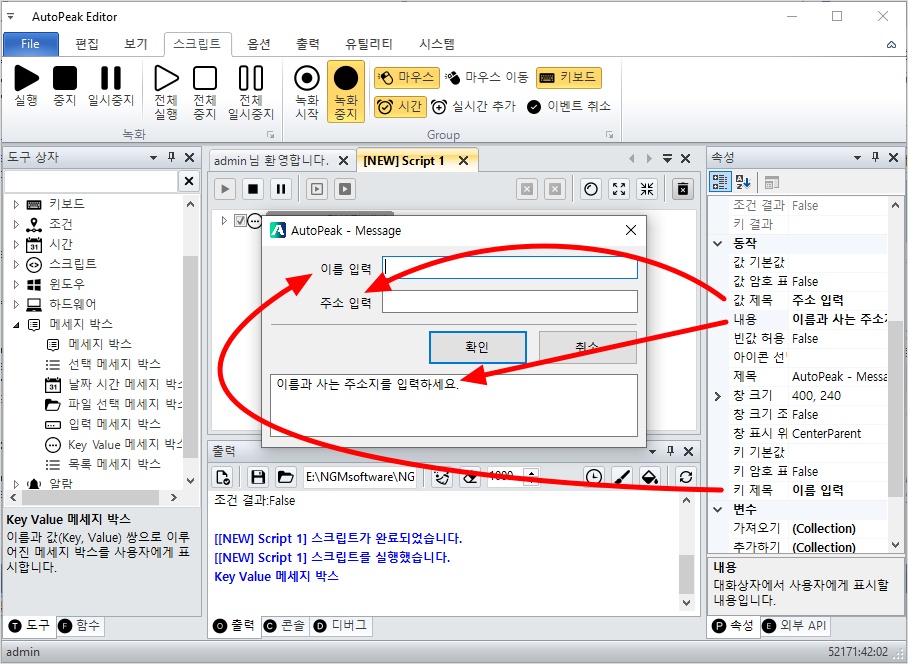Toggle 마우스 이동 recording option
Viewport: 908px width, 664px height.
click(x=487, y=77)
